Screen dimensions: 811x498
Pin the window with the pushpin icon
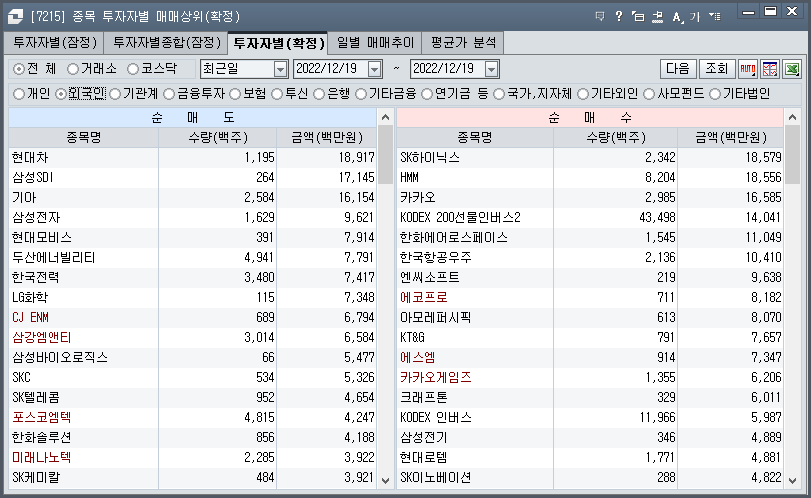pos(657,17)
